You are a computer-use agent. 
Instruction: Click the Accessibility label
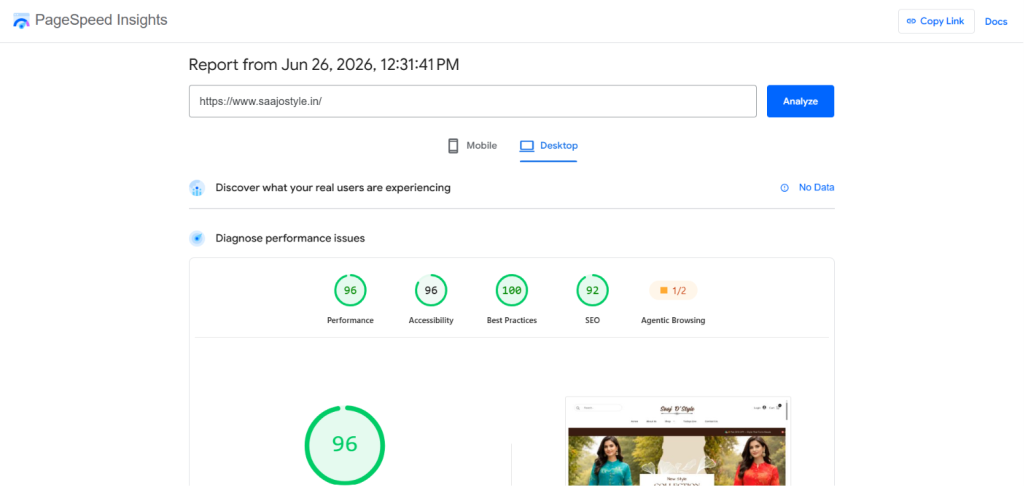[431, 321]
